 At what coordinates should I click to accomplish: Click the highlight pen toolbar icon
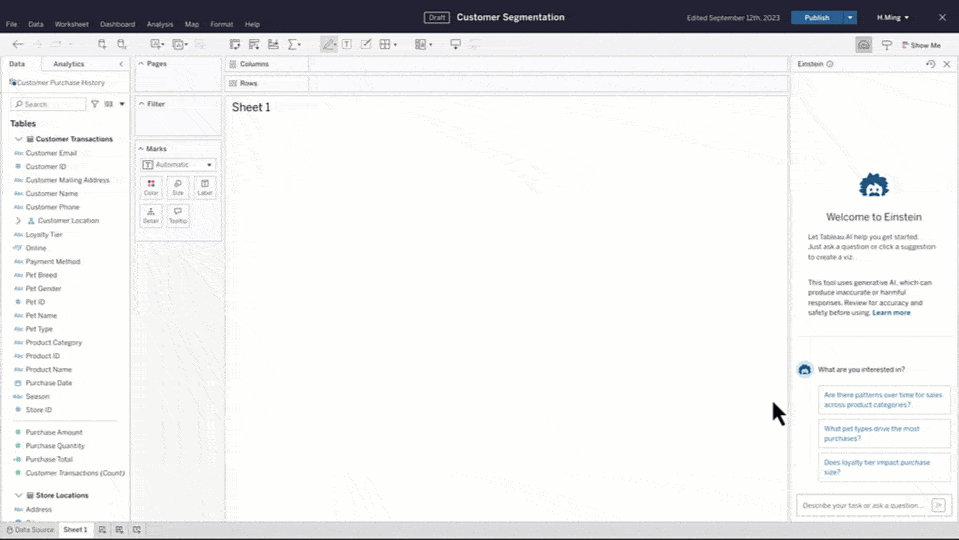[328, 44]
